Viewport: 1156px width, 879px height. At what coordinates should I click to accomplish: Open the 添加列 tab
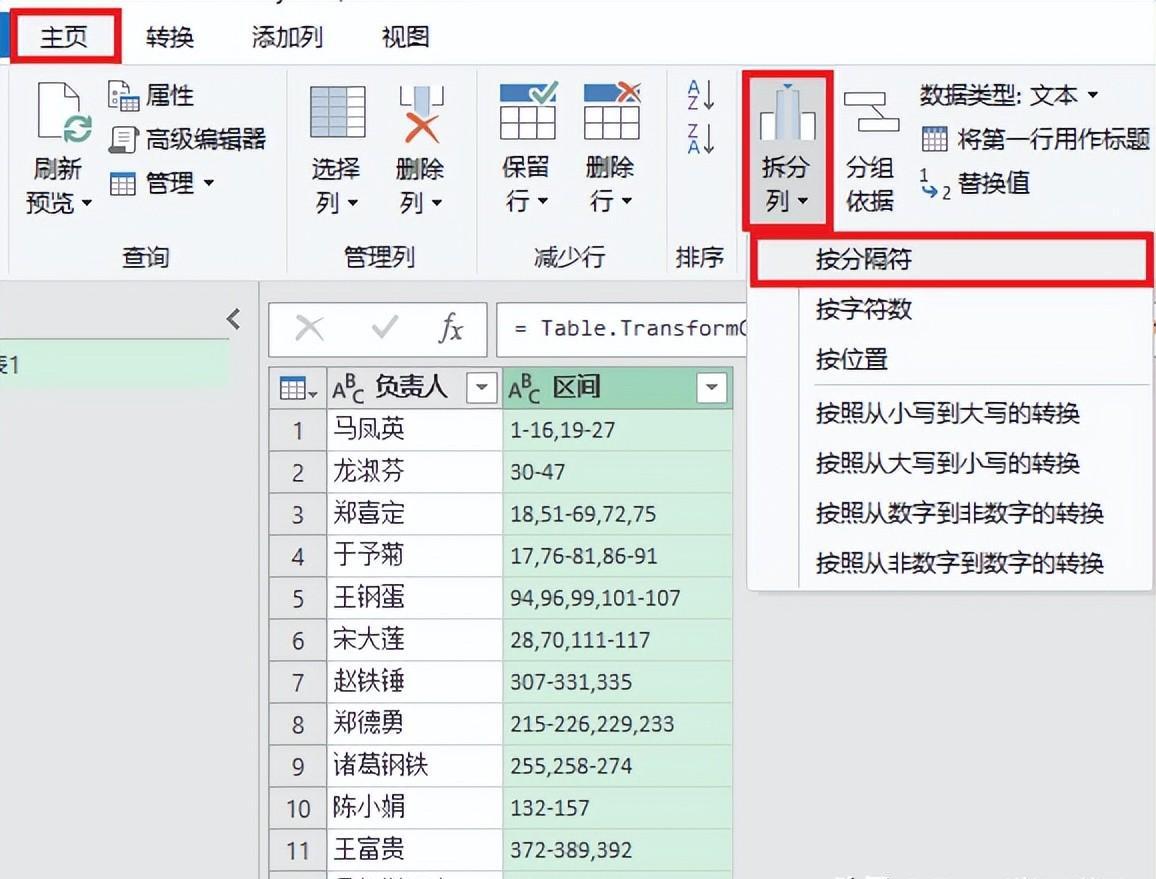(x=287, y=36)
